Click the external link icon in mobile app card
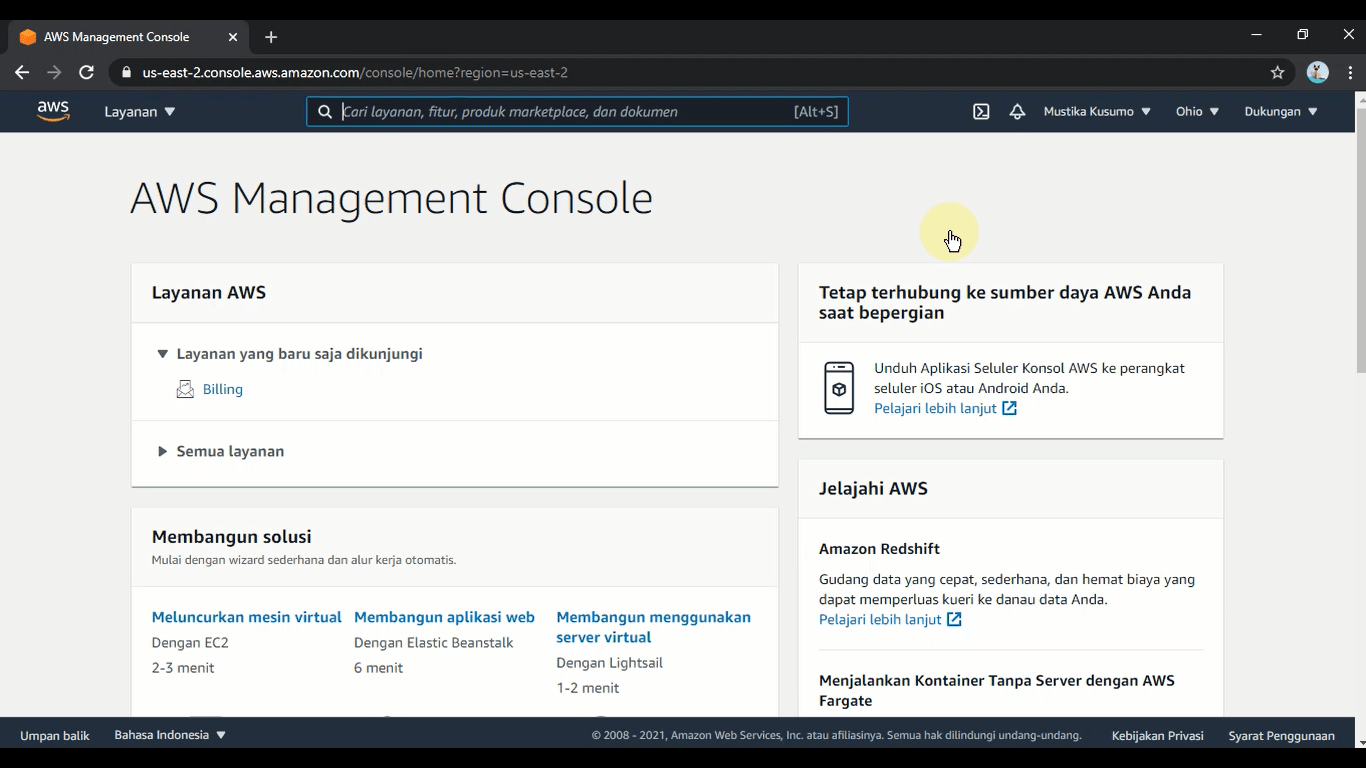This screenshot has width=1366, height=768. coord(1009,408)
